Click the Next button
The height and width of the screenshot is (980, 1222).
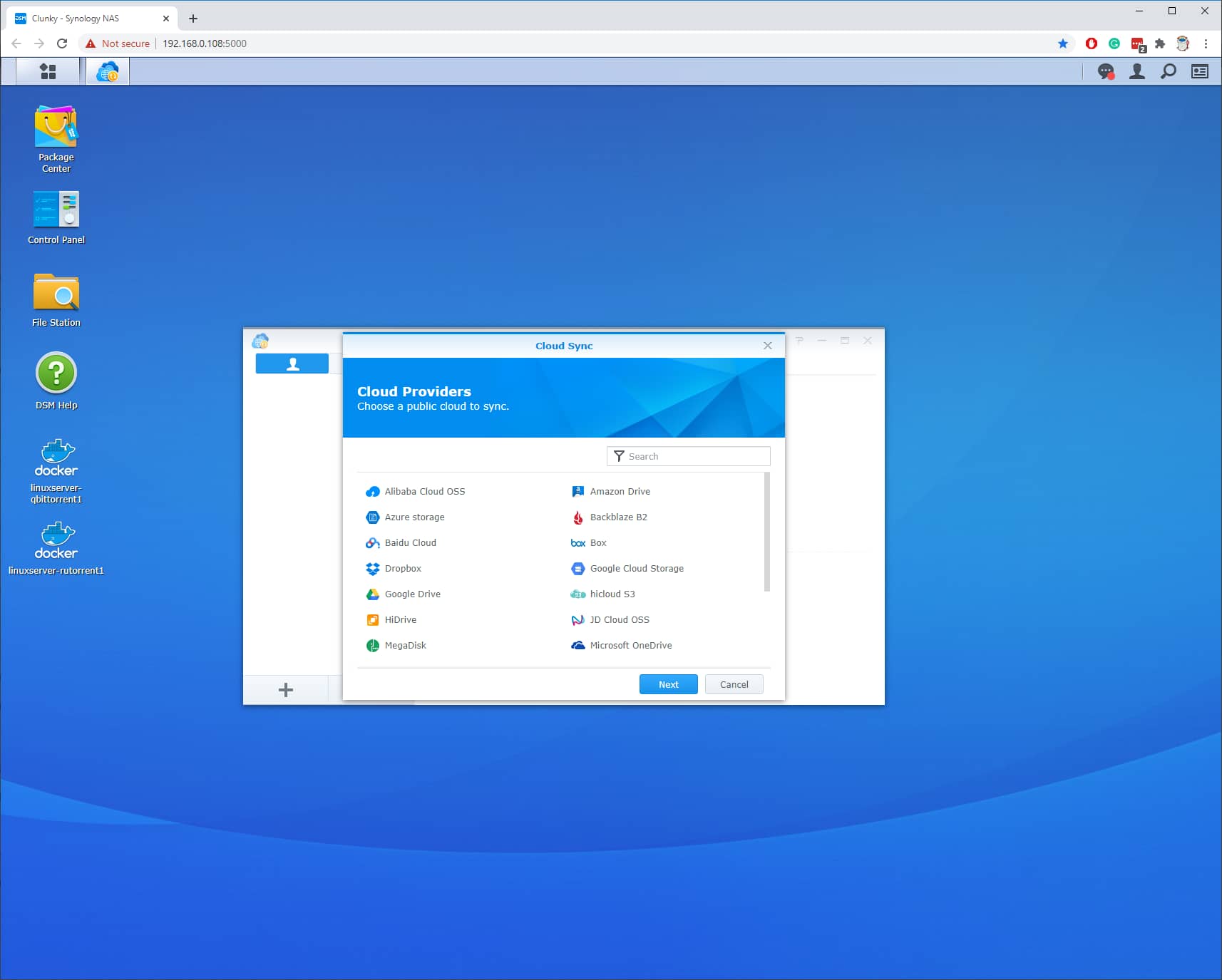[668, 684]
